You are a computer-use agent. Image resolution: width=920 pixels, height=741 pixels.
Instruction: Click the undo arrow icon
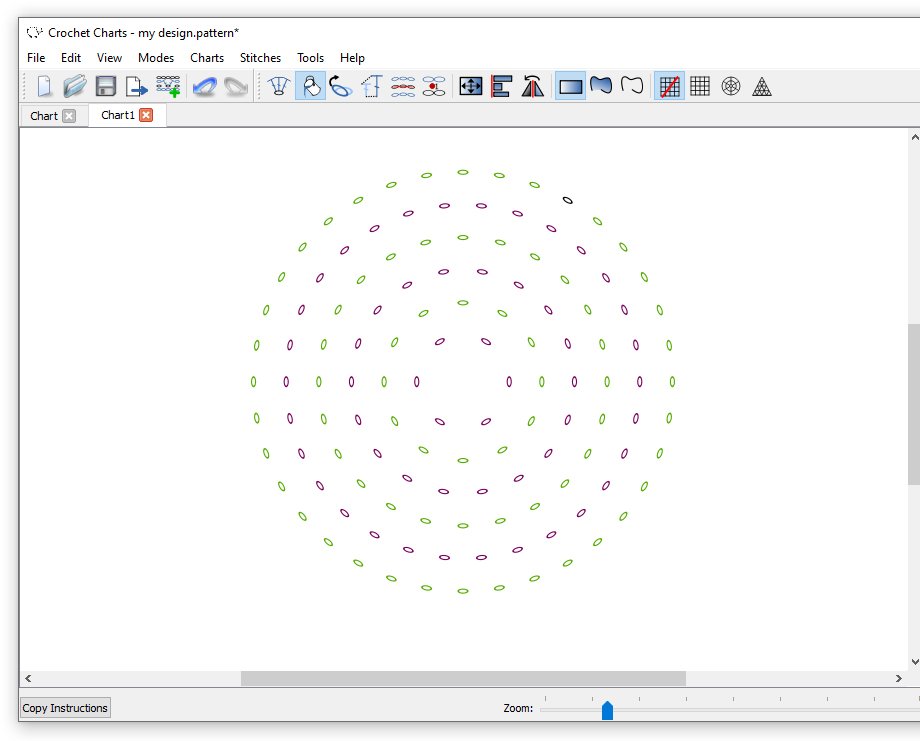[205, 86]
